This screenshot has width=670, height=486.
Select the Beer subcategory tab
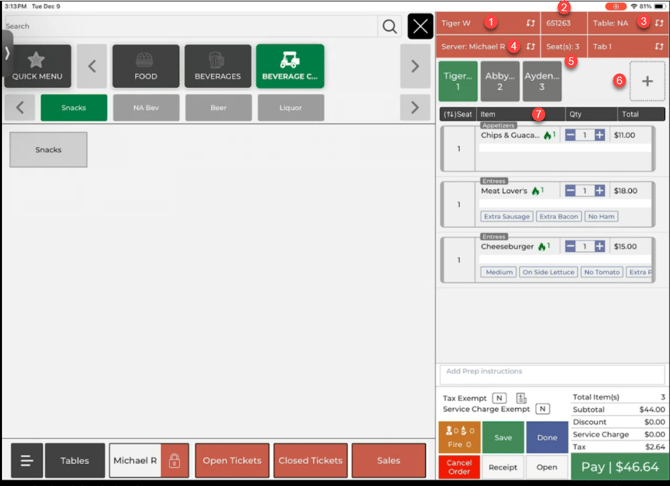click(218, 105)
